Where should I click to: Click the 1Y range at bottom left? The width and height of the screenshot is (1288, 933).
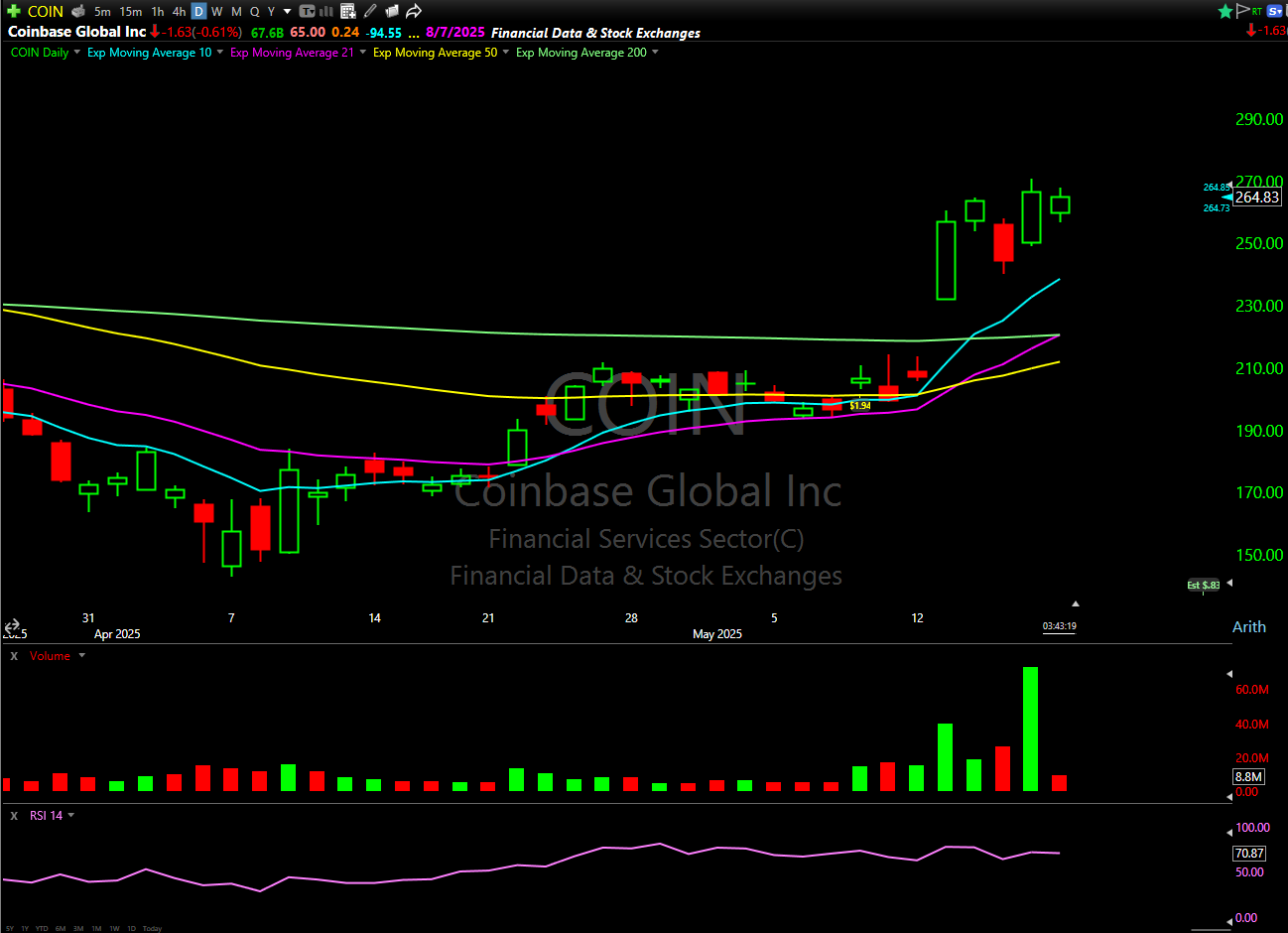coord(25,928)
